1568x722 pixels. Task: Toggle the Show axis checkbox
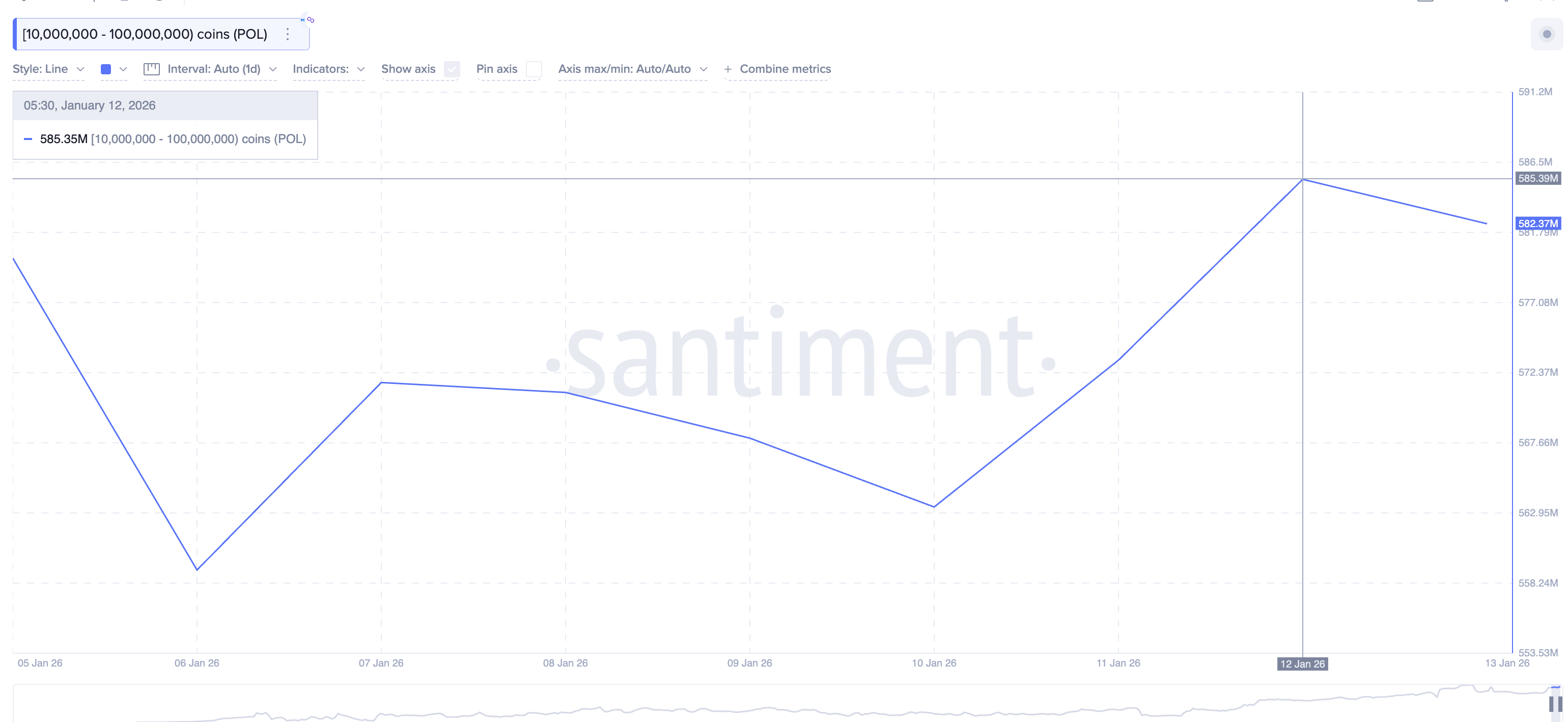click(452, 69)
